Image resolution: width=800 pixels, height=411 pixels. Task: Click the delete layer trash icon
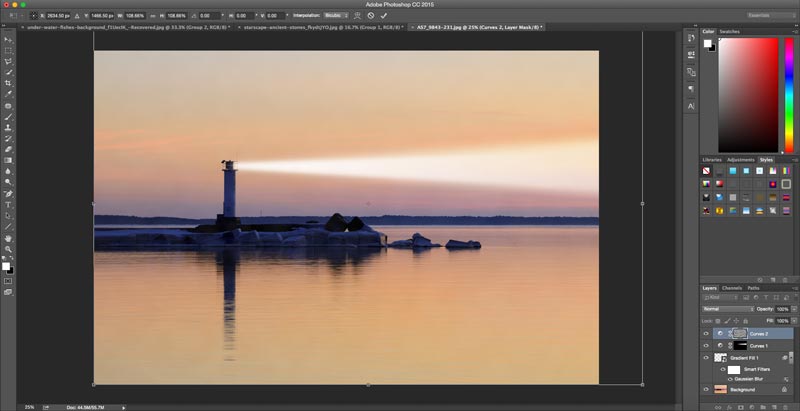click(x=784, y=407)
